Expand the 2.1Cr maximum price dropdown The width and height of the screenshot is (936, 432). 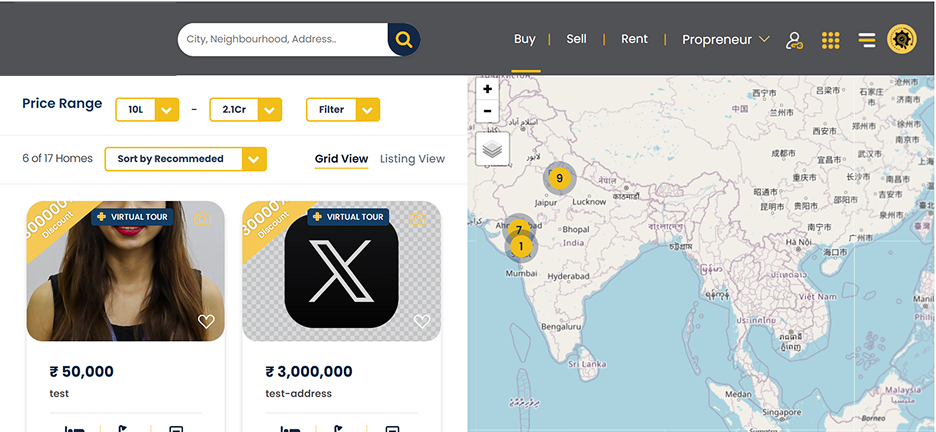[x=269, y=110]
